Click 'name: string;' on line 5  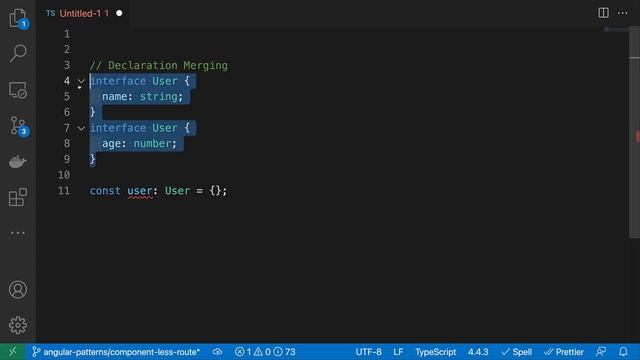[x=142, y=97]
